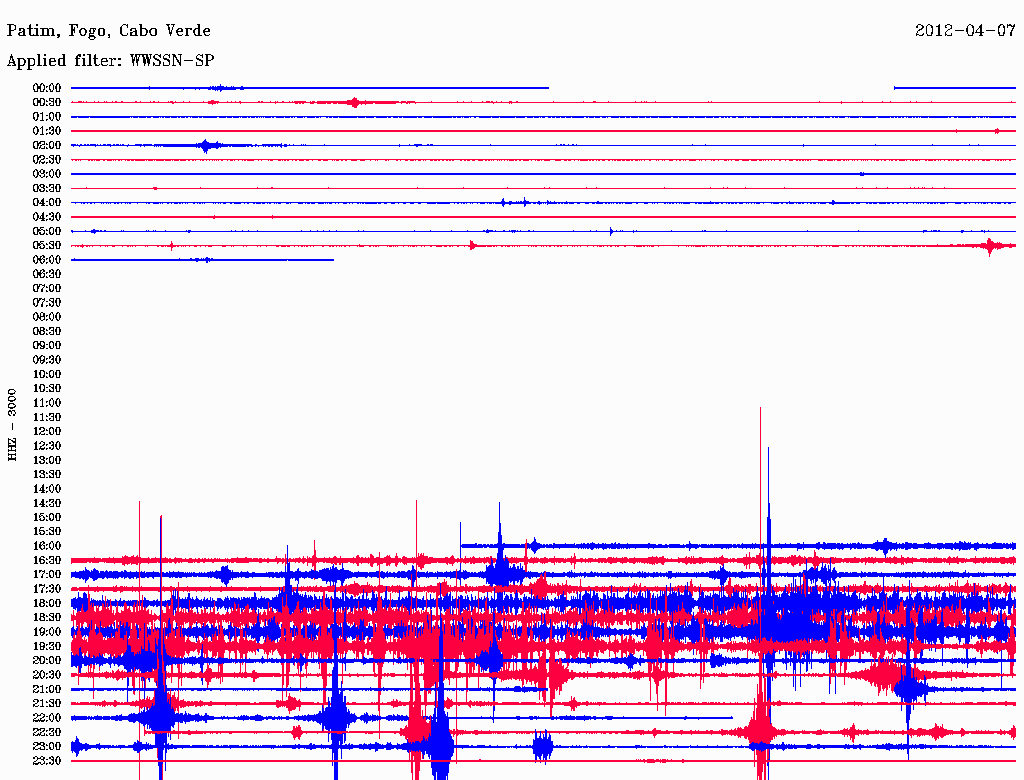Click the '04:30' time label
Viewport: 1024px width, 780px height.
[47, 217]
